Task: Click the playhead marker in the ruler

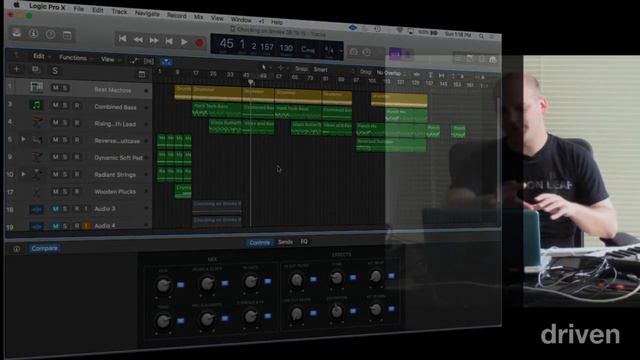Action: tap(251, 82)
